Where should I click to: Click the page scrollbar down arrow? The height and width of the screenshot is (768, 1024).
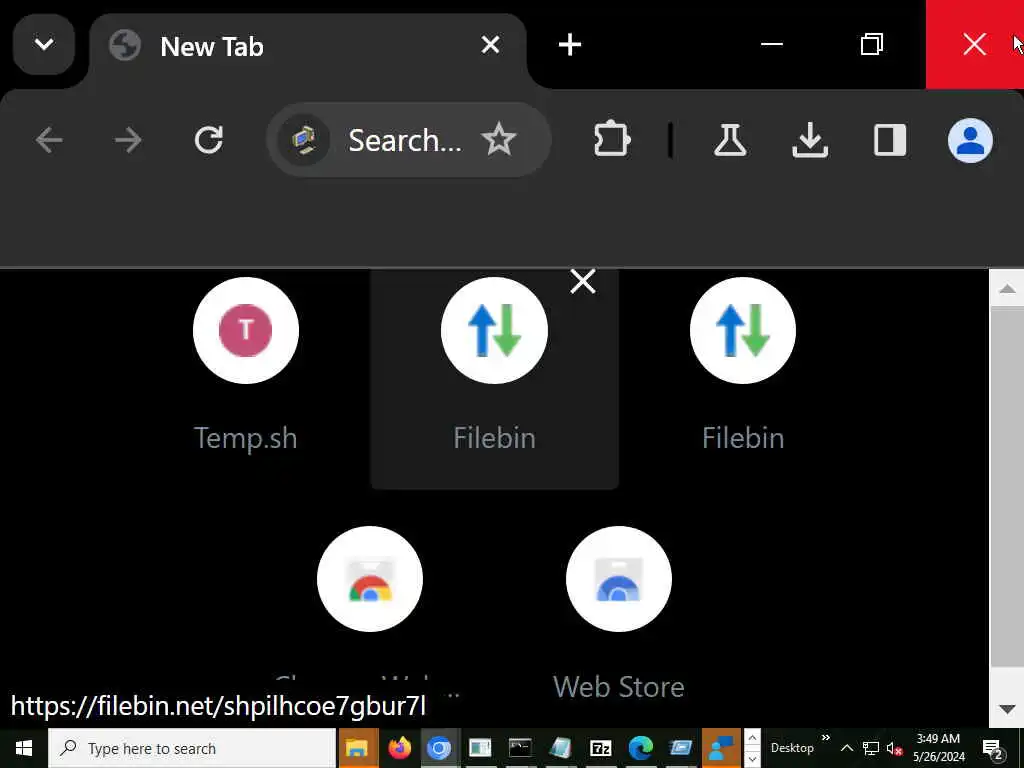[x=1006, y=709]
